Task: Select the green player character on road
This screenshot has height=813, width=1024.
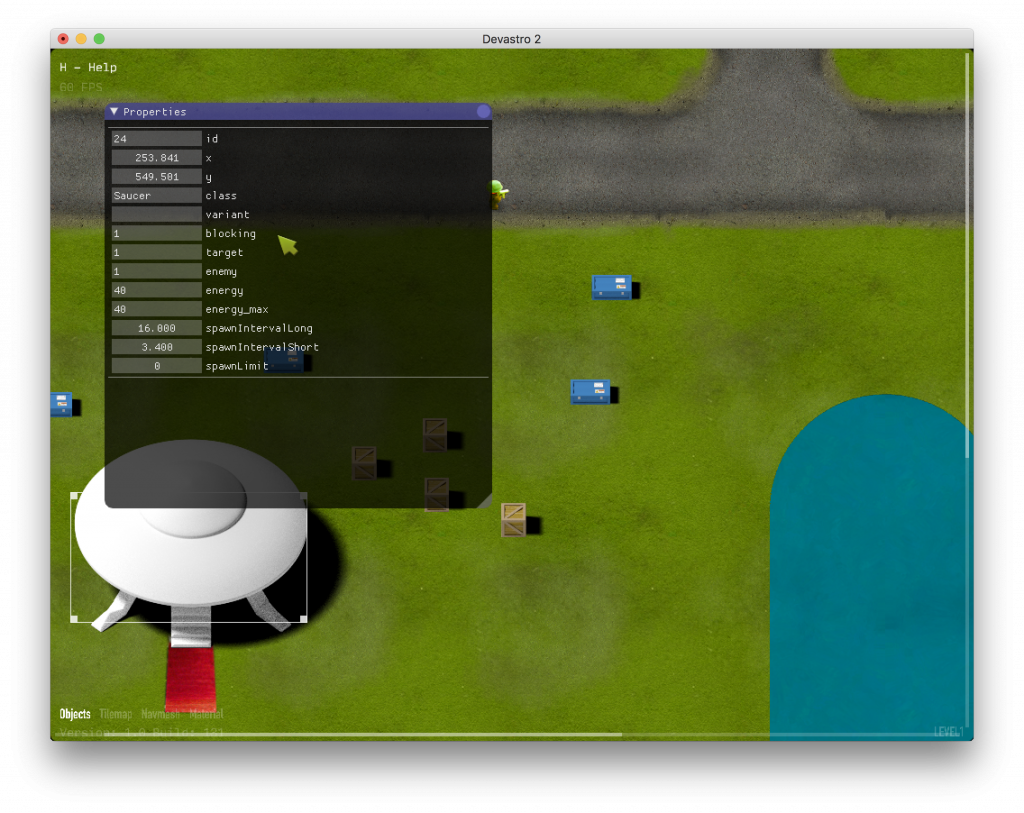Action: tap(498, 193)
